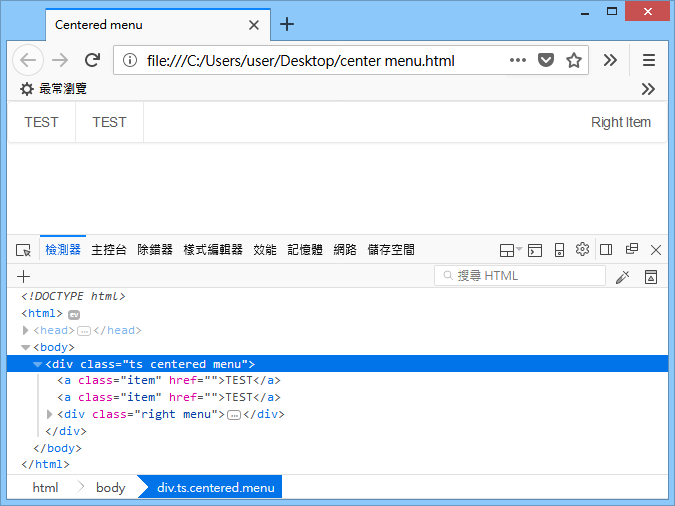Image resolution: width=675 pixels, height=506 pixels.
Task: Click the head ellipsis badge
Action: tap(84, 331)
